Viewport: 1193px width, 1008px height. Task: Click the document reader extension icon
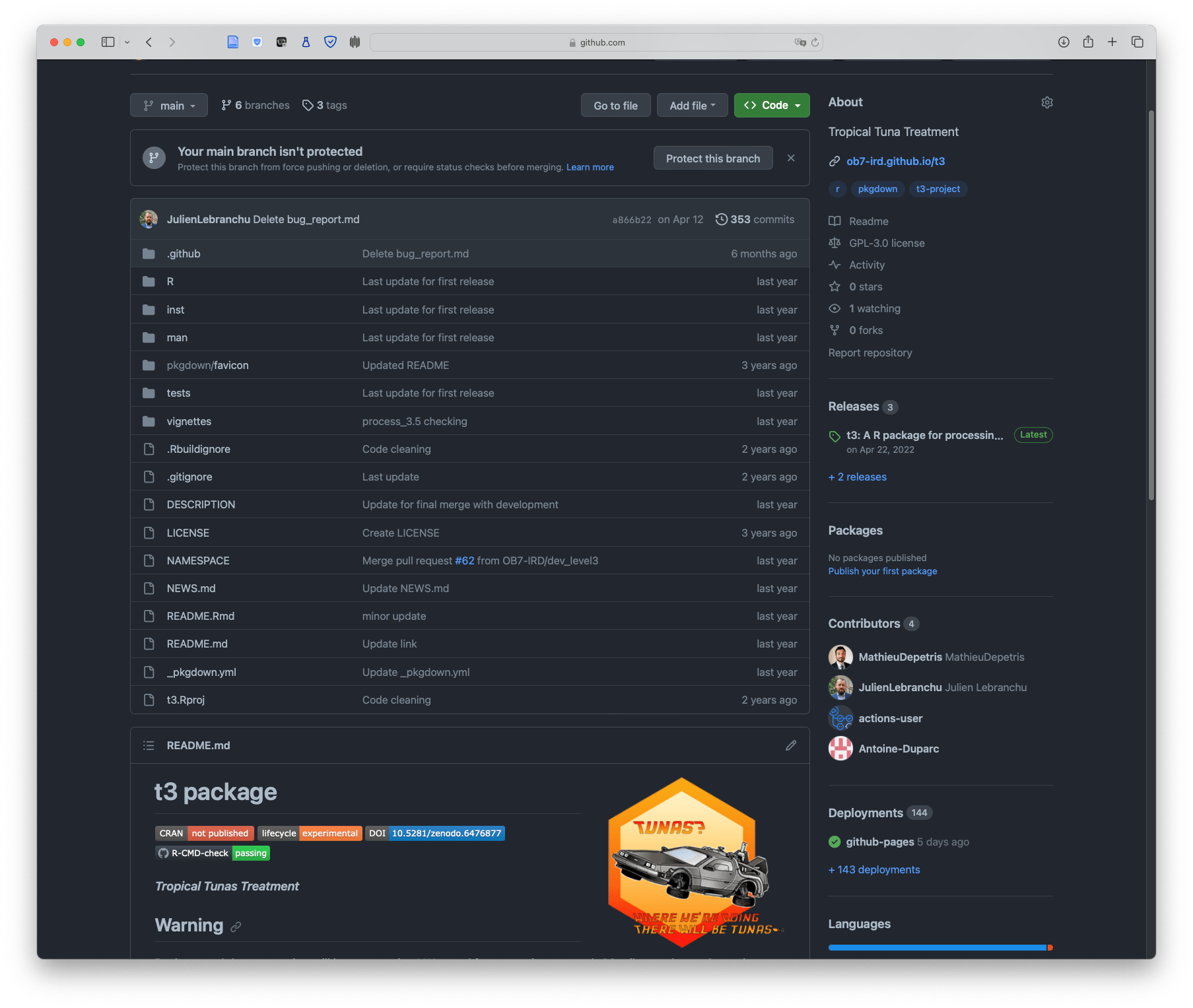[x=233, y=42]
